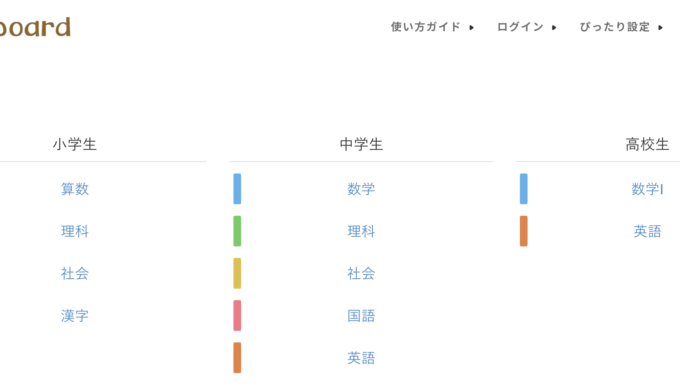Open 社会 under 小学生
Image resolution: width=680 pixels, height=390 pixels.
coord(75,273)
